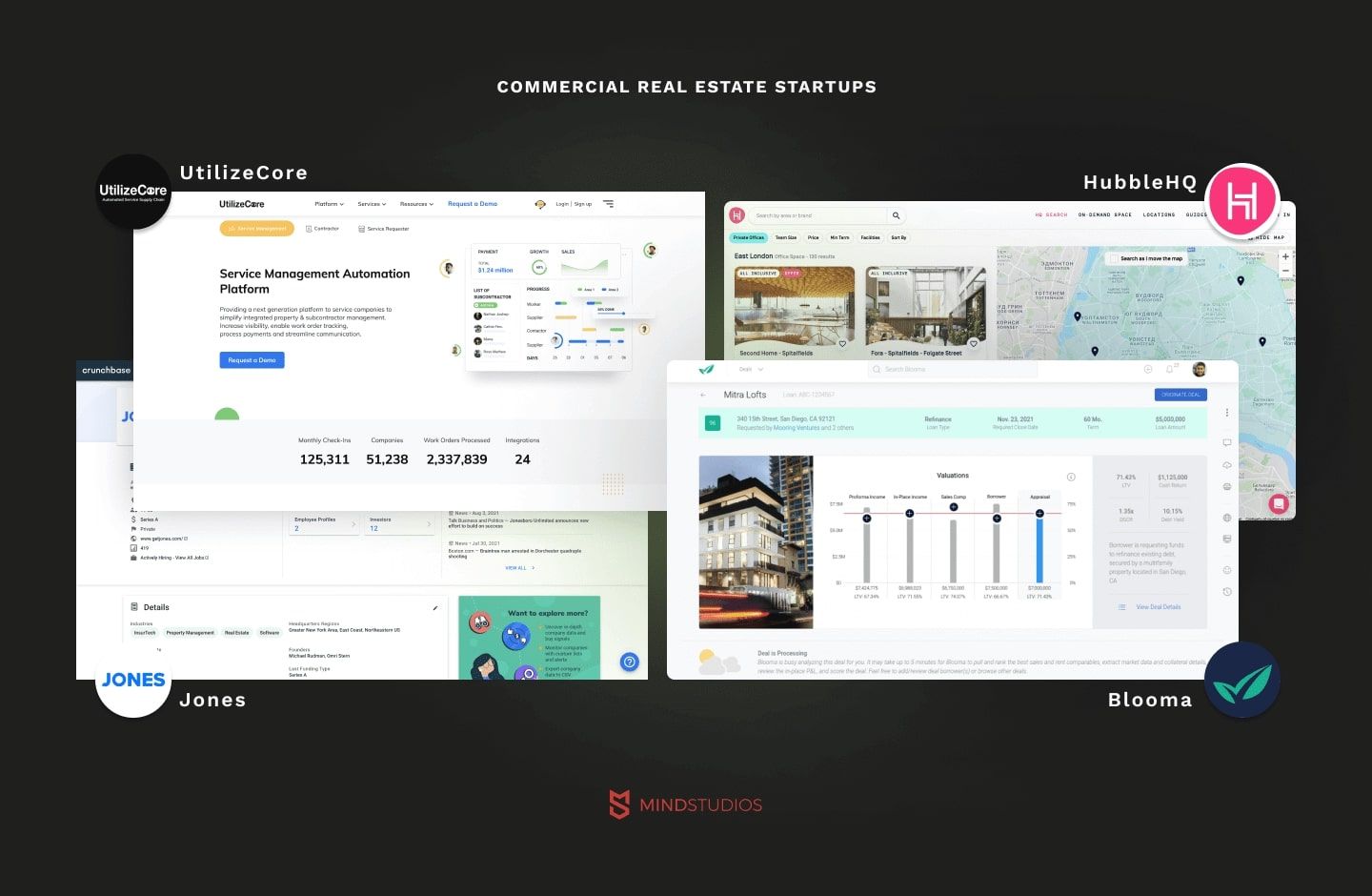Image resolution: width=1372 pixels, height=896 pixels.
Task: Click the Login link on UtilizeCore
Action: pos(562,204)
